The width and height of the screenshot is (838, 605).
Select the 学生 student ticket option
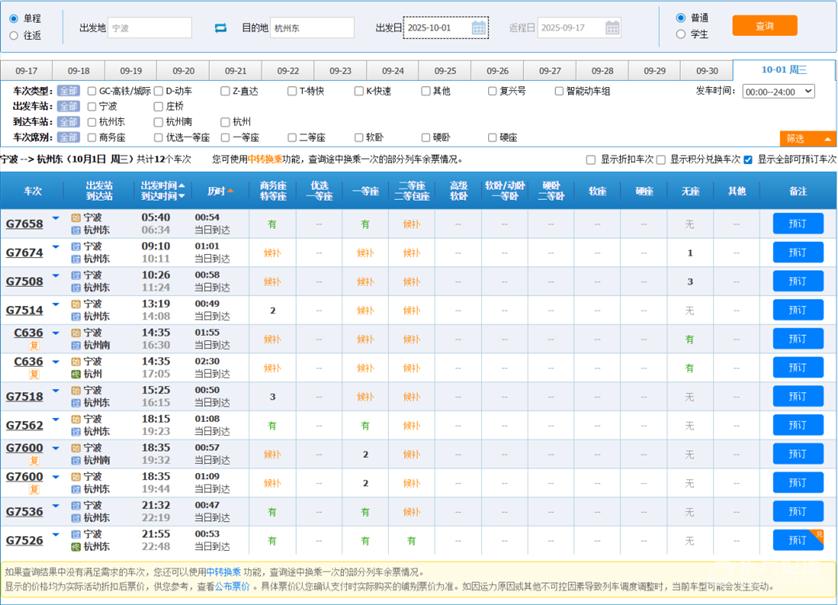[x=682, y=34]
